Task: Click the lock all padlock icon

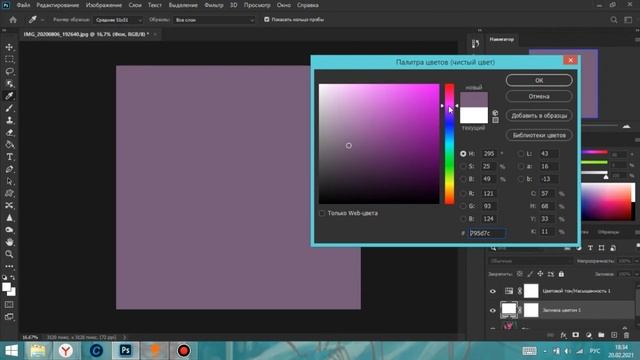Action: pyautogui.click(x=561, y=274)
